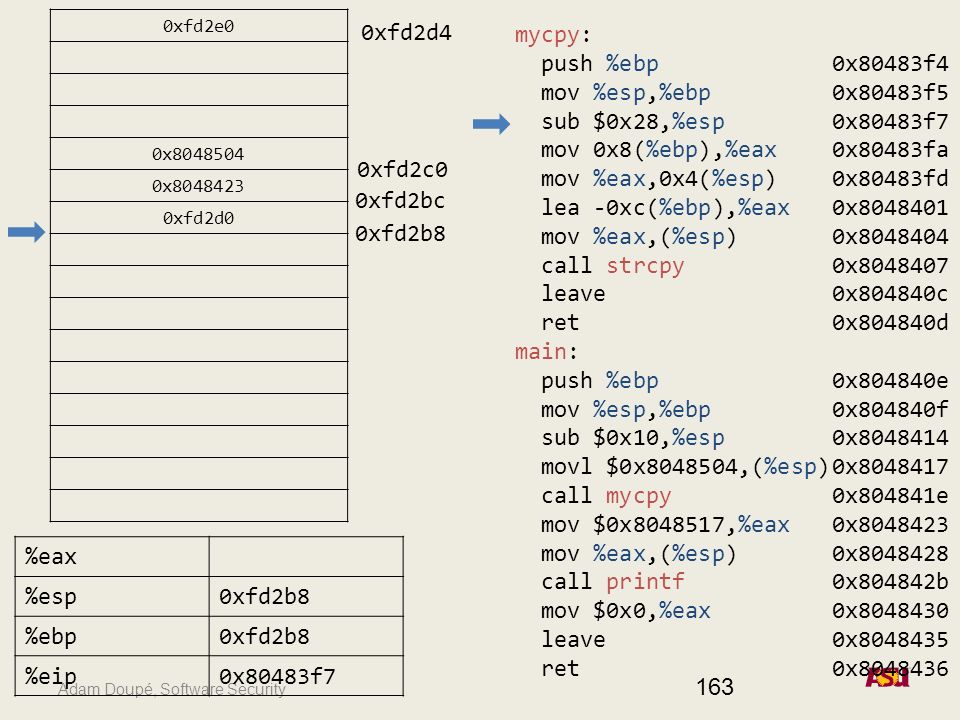960x720 pixels.
Task: Select the %eip register name cell
Action: click(112, 676)
